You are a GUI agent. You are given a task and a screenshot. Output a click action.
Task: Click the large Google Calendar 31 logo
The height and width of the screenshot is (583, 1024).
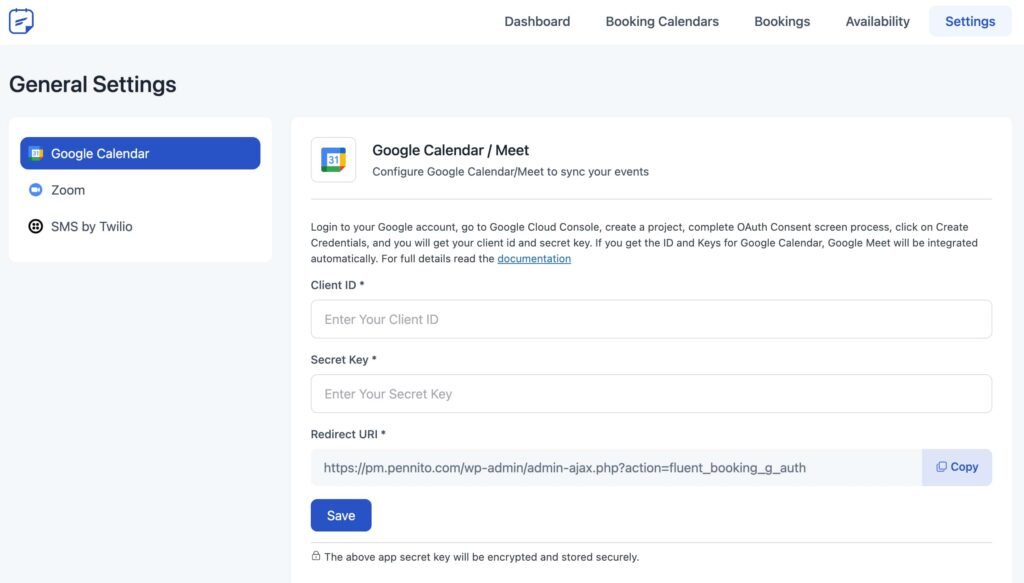(333, 160)
